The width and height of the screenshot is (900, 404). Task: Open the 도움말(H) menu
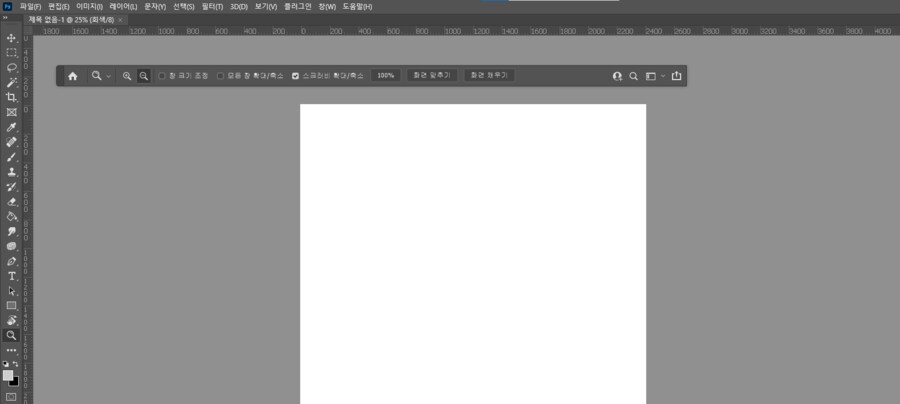point(357,7)
